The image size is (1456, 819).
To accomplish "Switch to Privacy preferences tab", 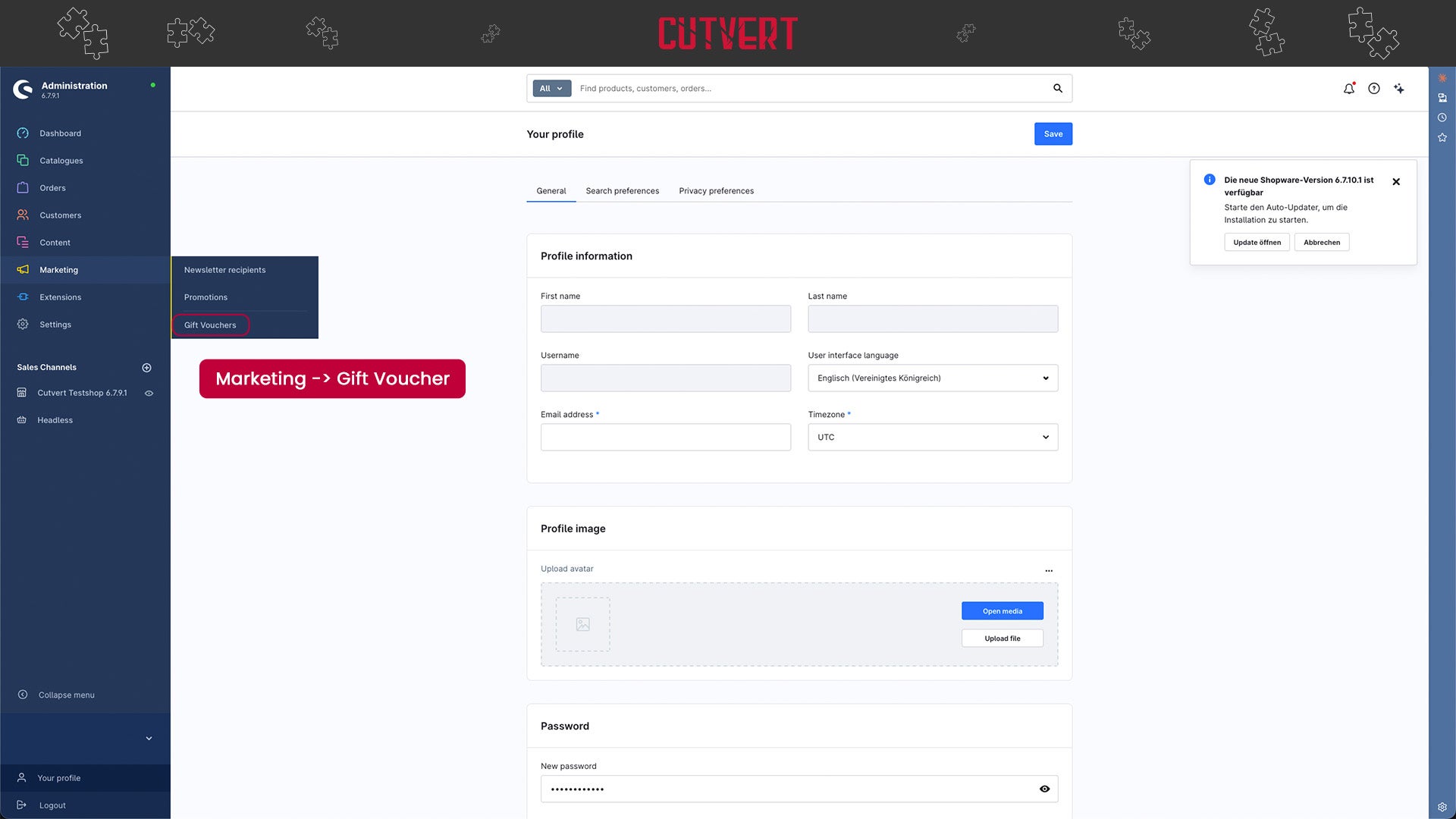I will click(x=717, y=191).
